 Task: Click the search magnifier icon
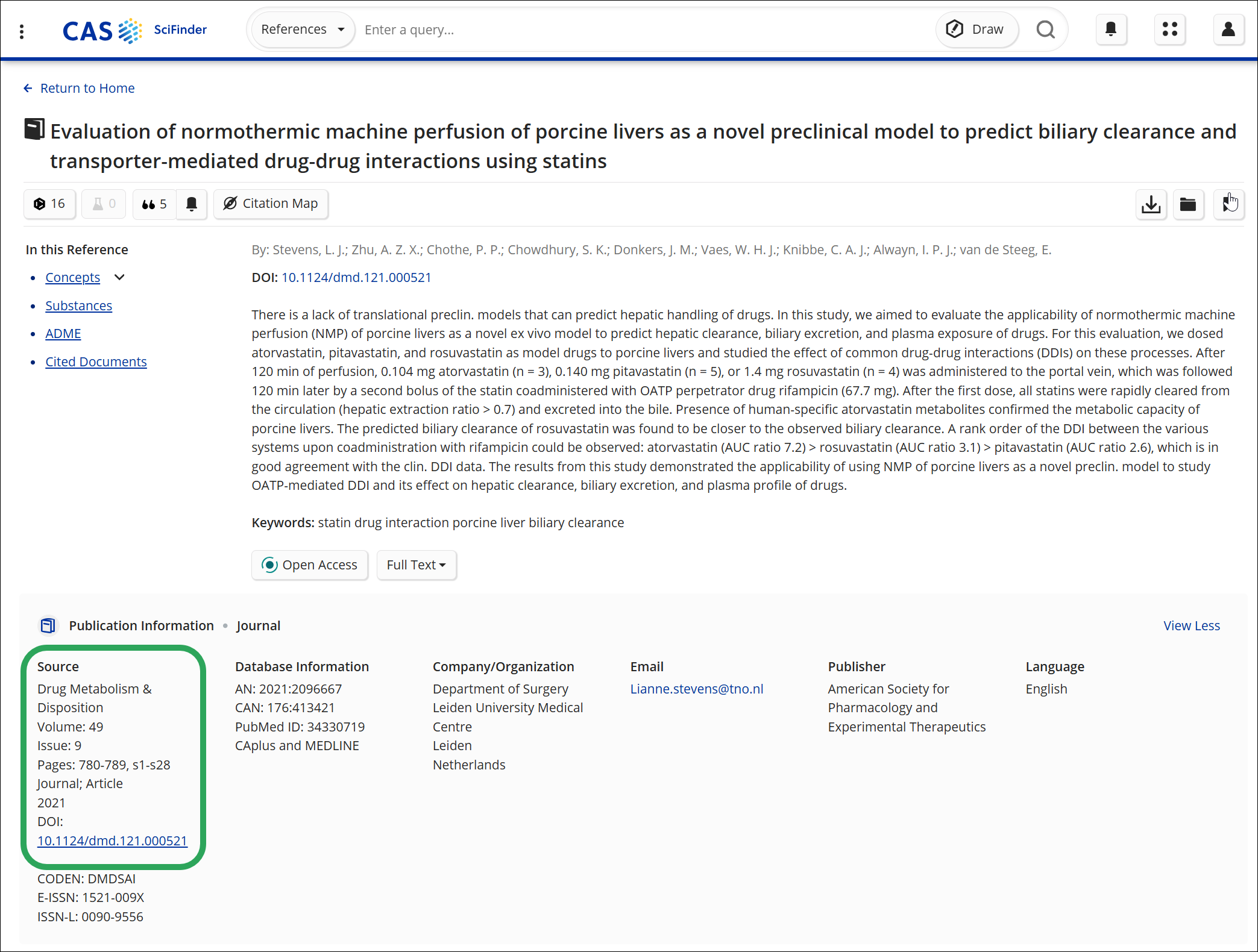[x=1046, y=30]
